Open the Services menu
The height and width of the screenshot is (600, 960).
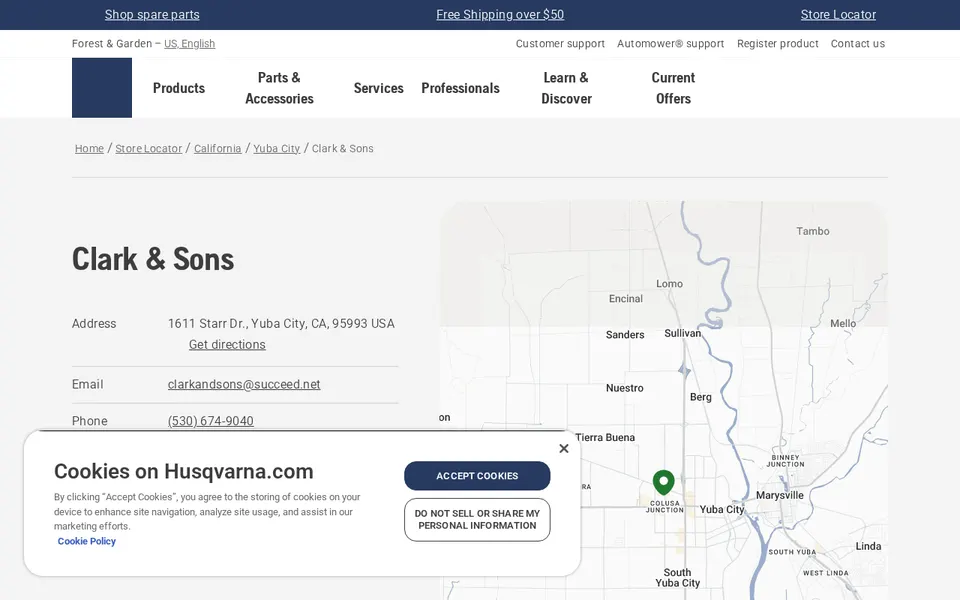(x=378, y=88)
